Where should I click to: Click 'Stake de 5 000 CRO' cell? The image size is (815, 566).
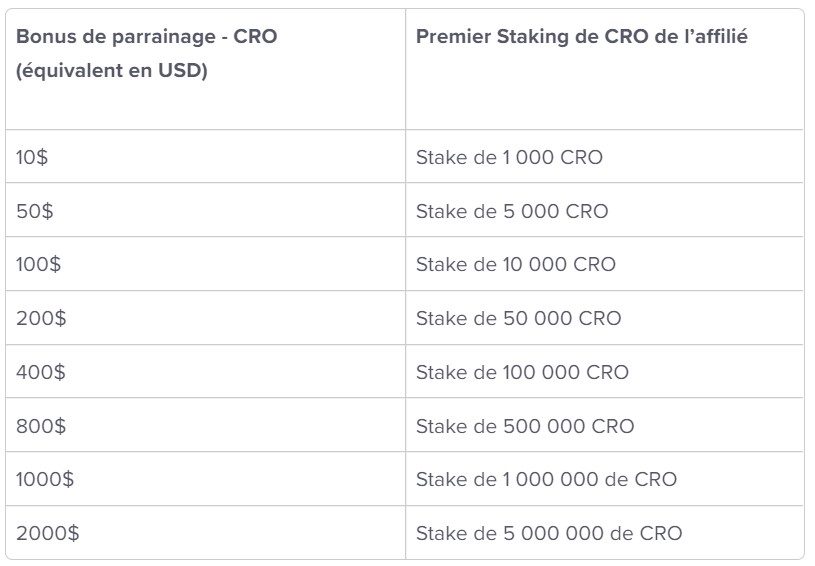click(604, 210)
